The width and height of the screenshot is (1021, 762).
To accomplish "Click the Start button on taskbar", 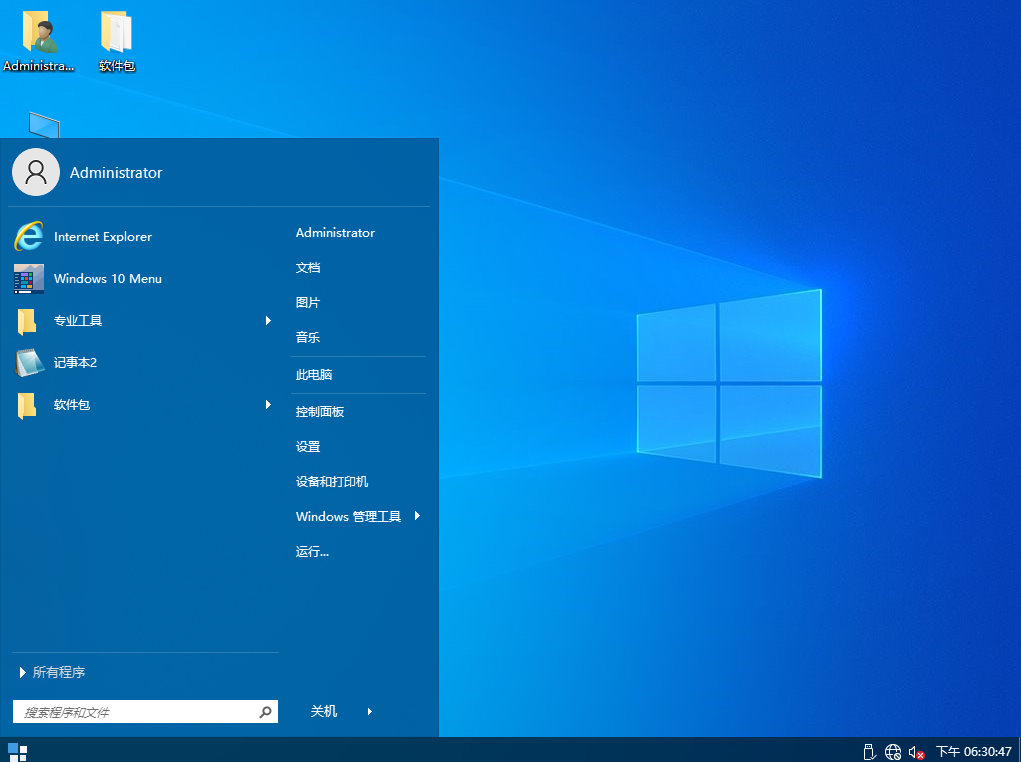I will [18, 751].
